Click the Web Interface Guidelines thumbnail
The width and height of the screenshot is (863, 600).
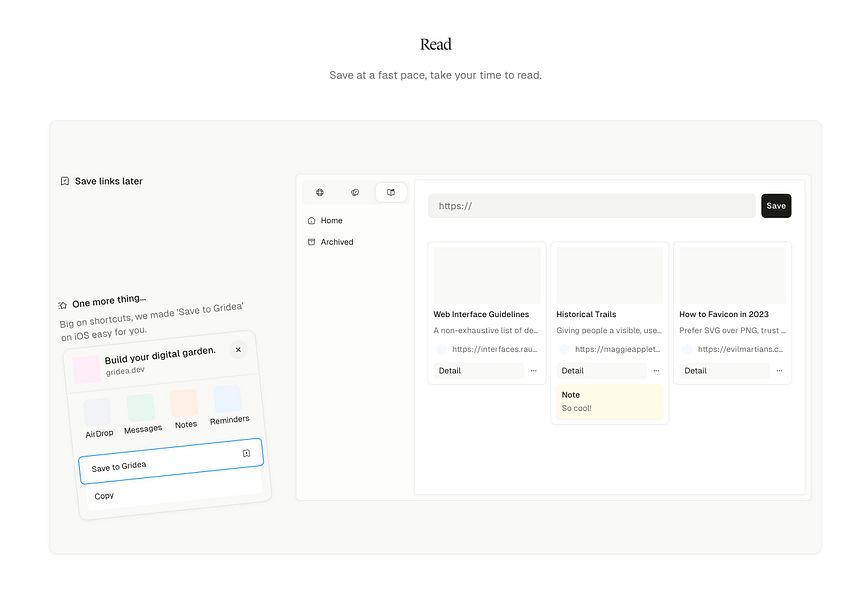[x=487, y=275]
